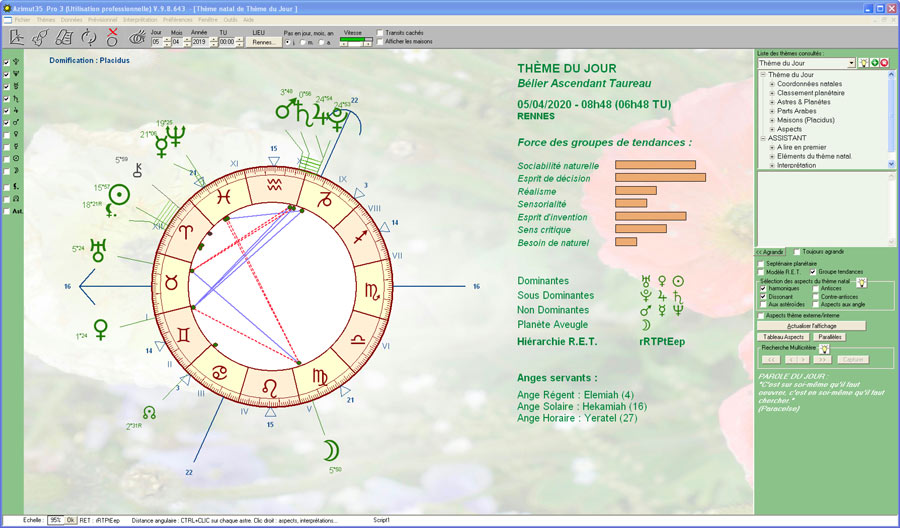Viewport: 900px width, 528px height.
Task: Click the red stop icon beside the theme list
Action: click(884, 63)
